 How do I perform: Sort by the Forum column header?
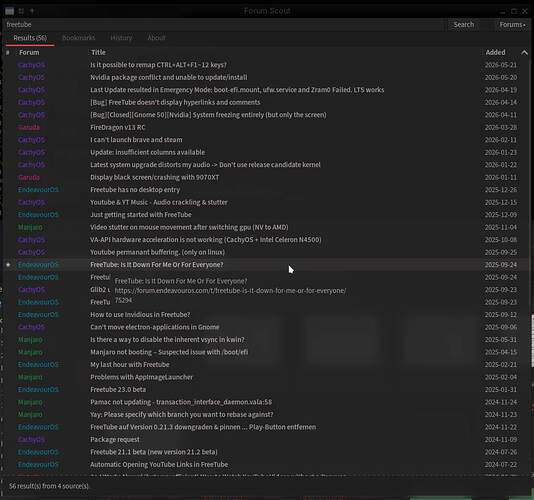[29, 52]
